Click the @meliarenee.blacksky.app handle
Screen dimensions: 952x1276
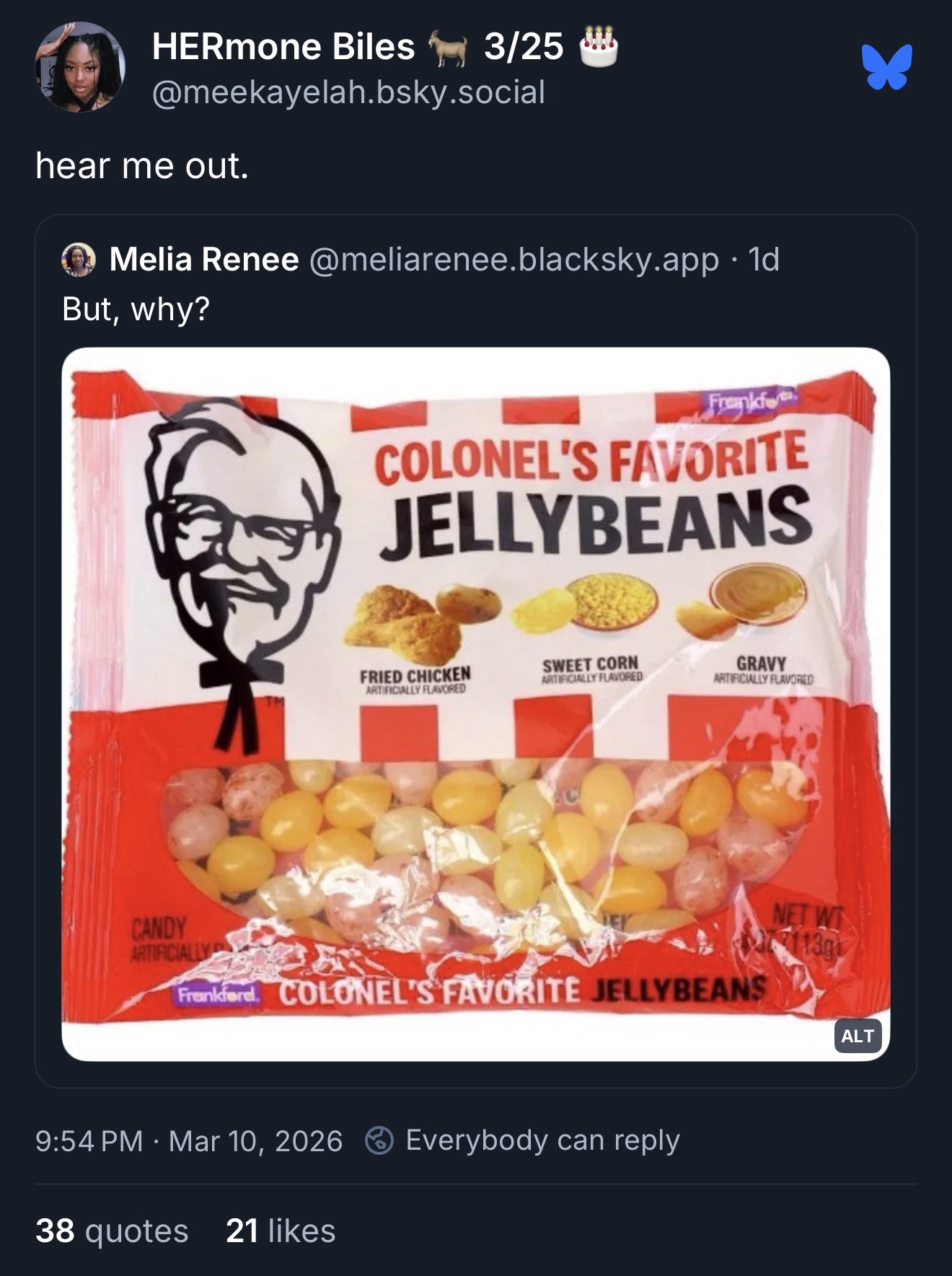pos(514,260)
